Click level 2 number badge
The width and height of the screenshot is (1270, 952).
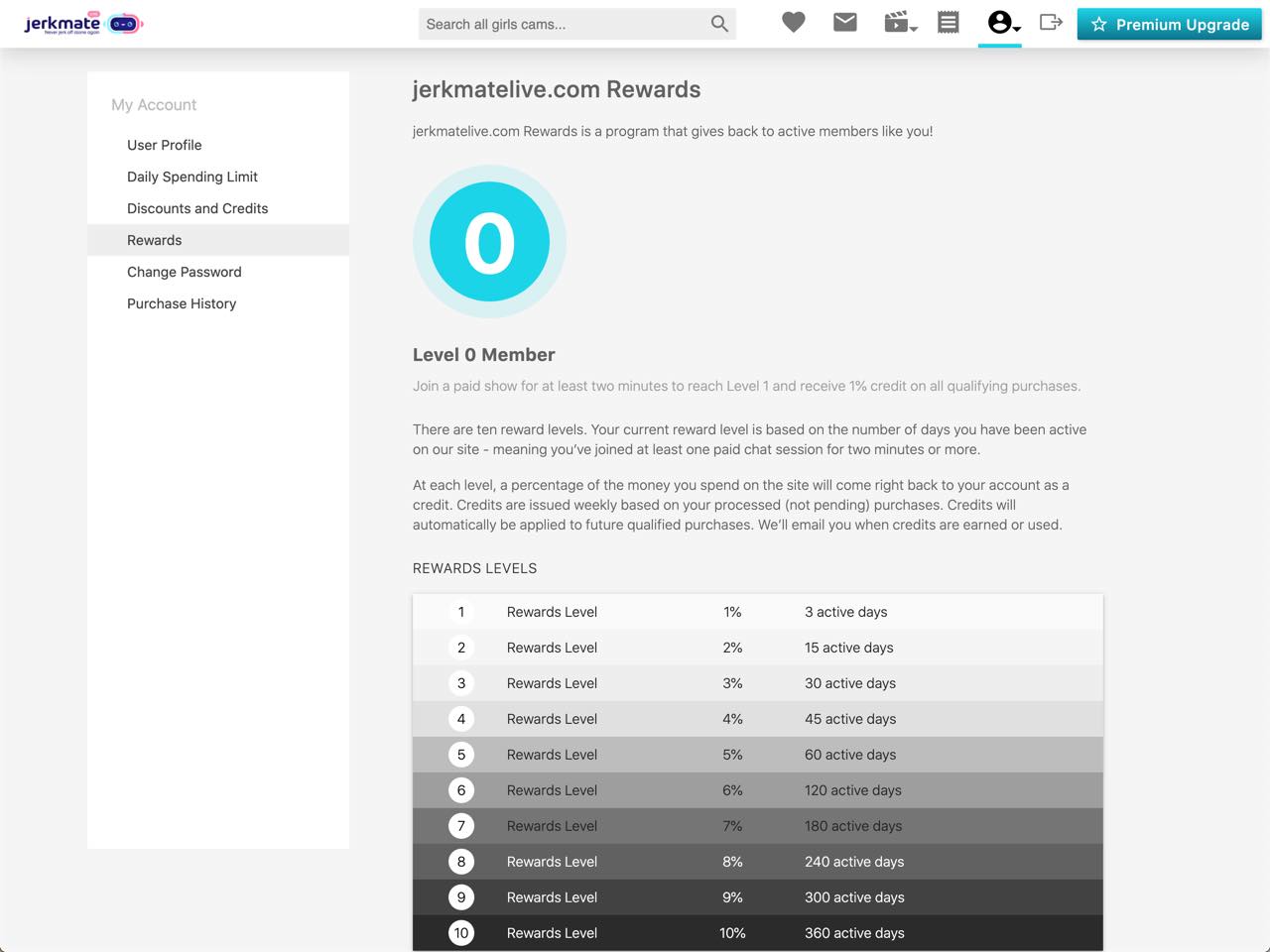tap(461, 648)
